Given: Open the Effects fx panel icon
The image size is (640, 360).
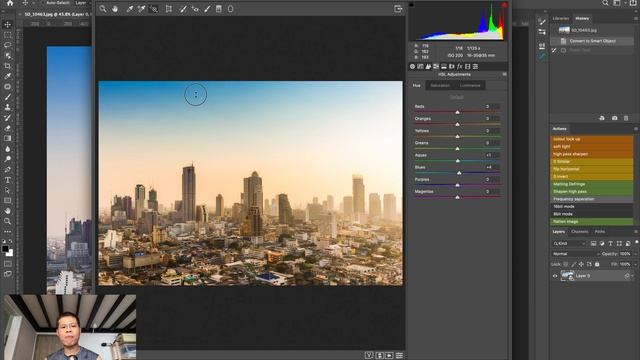Looking at the screenshot, I should coord(460,66).
